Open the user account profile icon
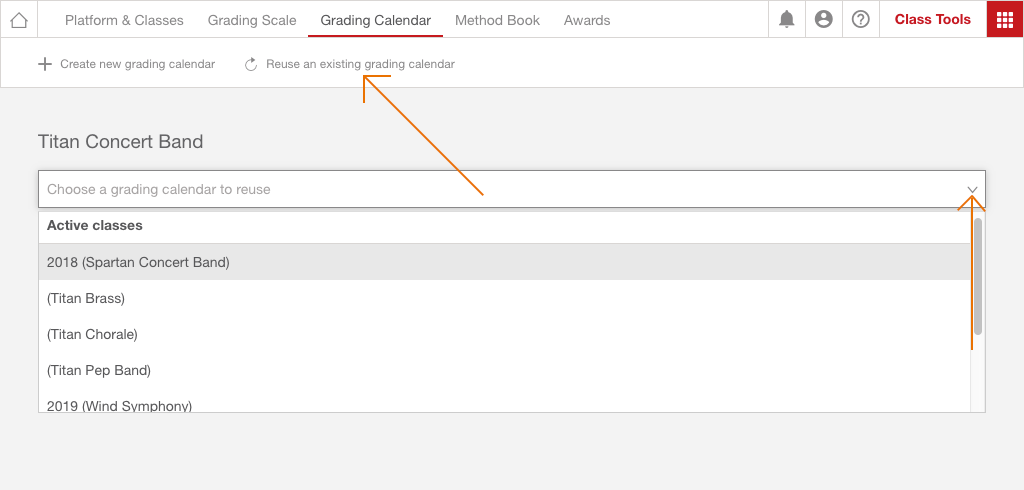This screenshot has width=1024, height=490. pos(824,20)
